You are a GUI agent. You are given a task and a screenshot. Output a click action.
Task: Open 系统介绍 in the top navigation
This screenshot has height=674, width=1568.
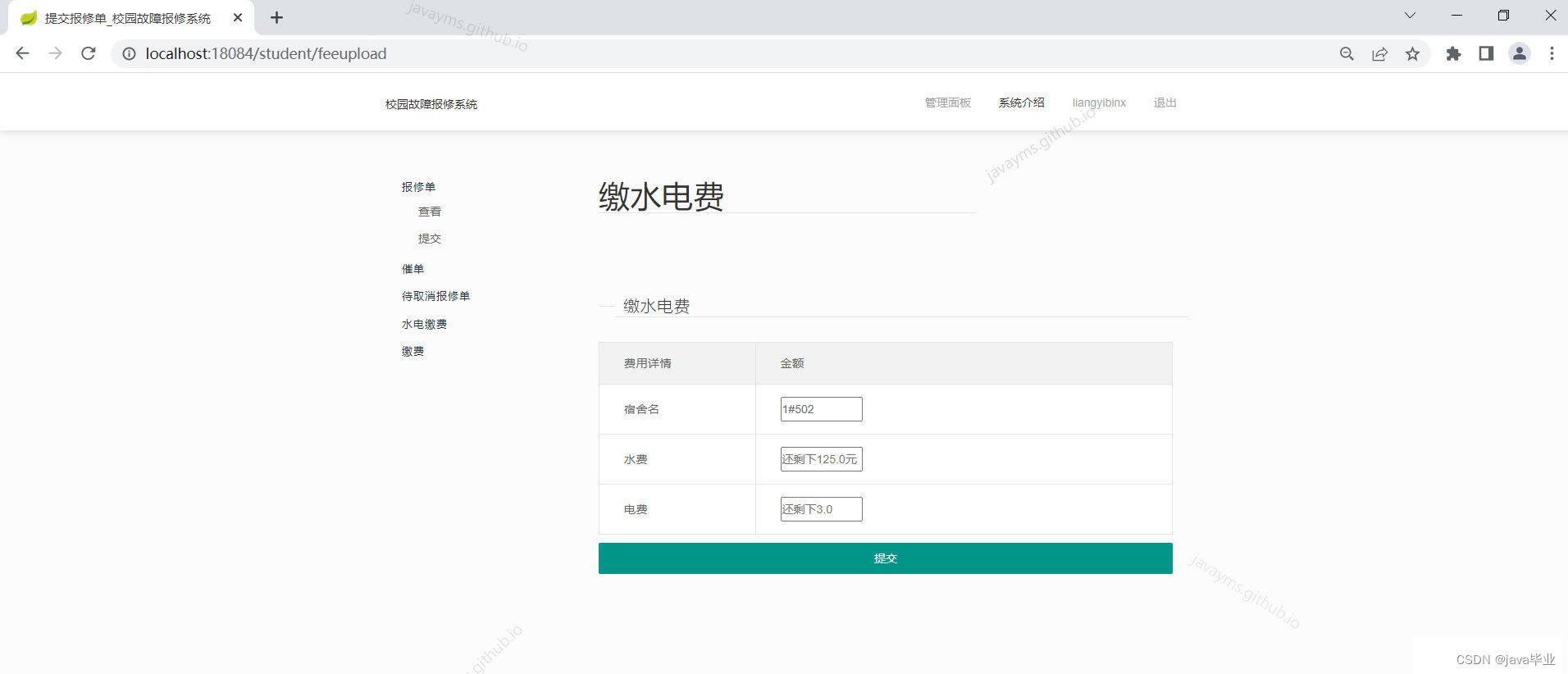click(x=1021, y=102)
